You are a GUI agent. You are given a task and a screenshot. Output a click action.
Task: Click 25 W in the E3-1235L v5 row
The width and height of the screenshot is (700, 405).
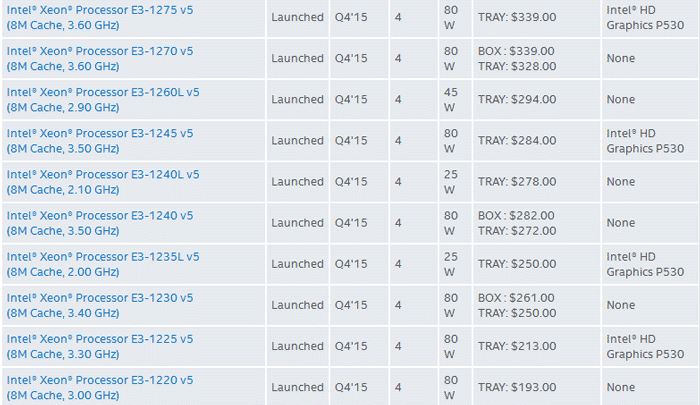click(451, 264)
